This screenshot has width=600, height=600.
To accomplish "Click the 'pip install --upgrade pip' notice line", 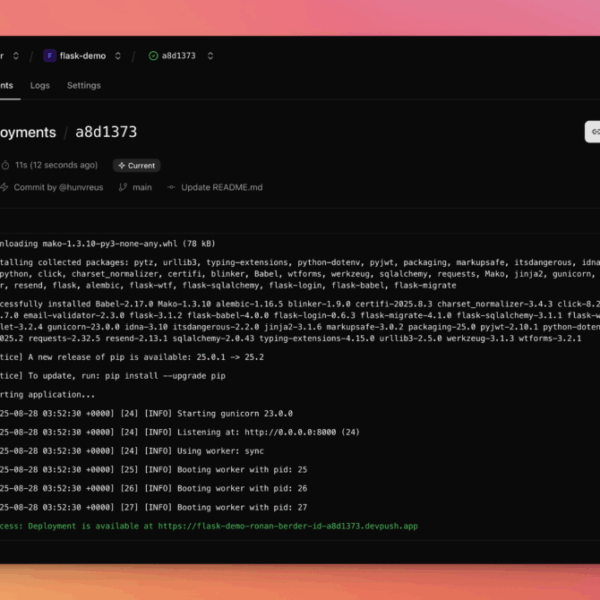I will pyautogui.click(x=113, y=376).
